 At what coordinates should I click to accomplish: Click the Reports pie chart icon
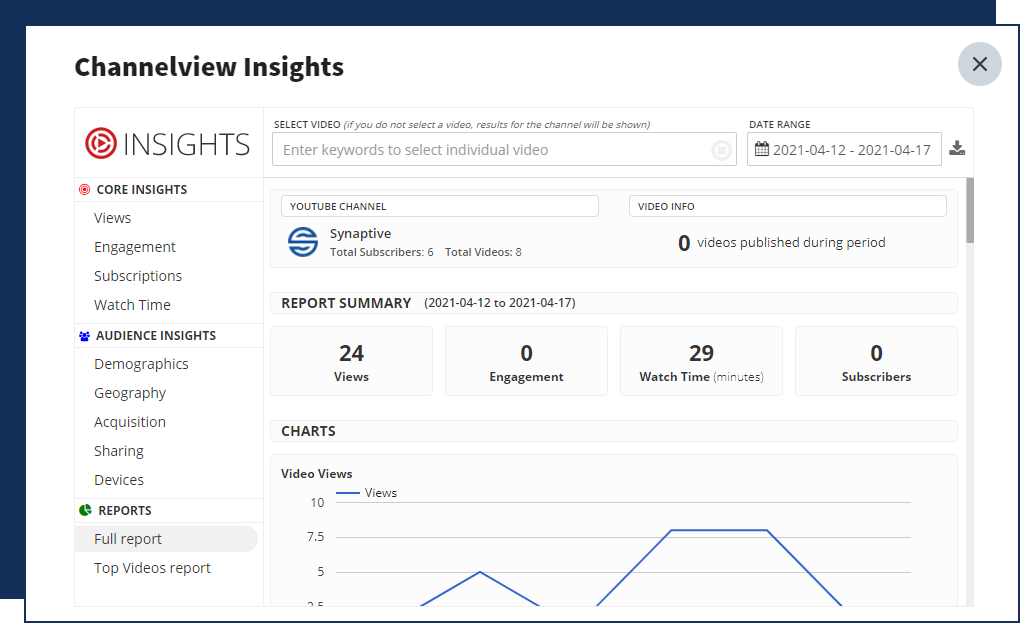tap(85, 510)
